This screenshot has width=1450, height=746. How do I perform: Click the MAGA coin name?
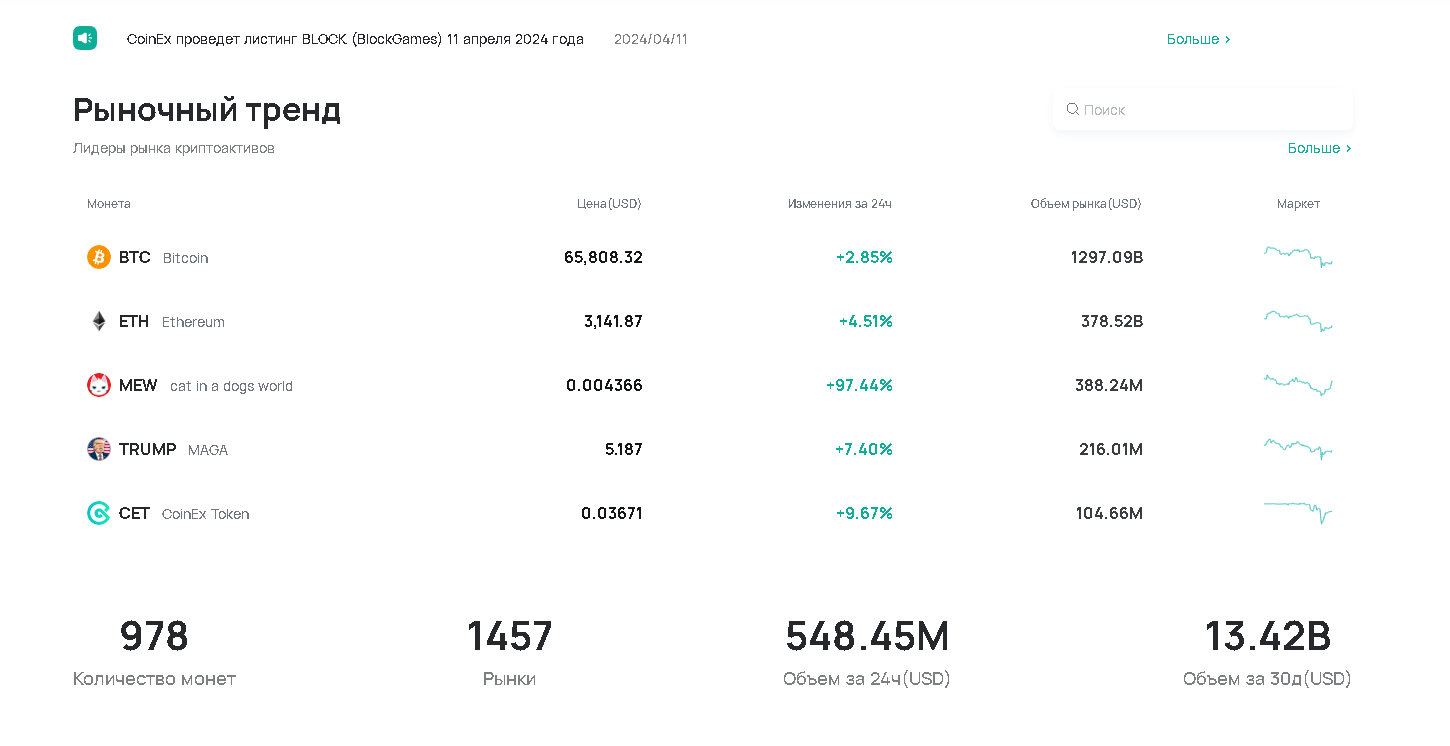[x=208, y=450]
